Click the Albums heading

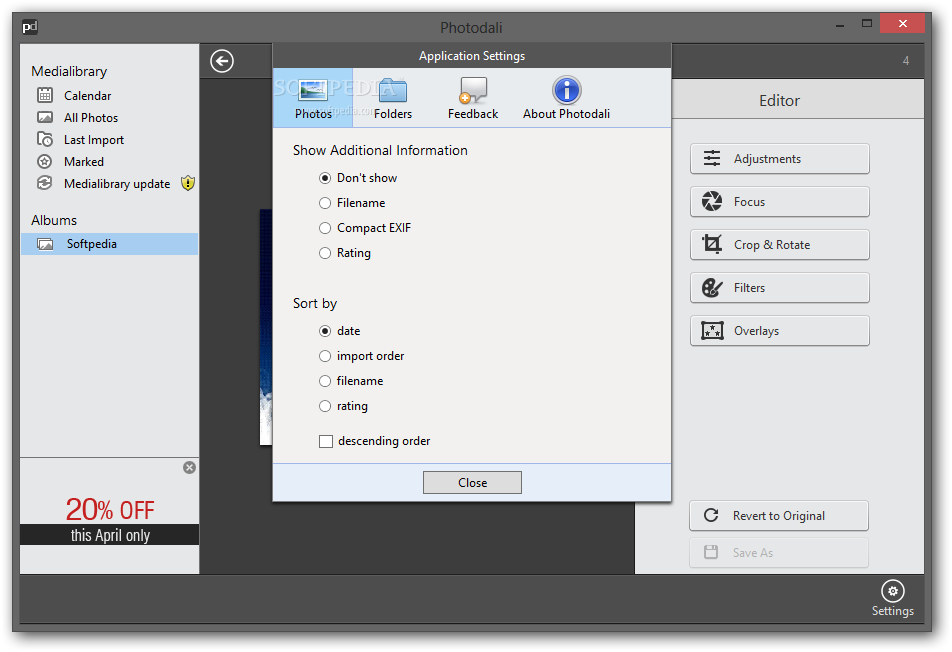pyautogui.click(x=54, y=220)
